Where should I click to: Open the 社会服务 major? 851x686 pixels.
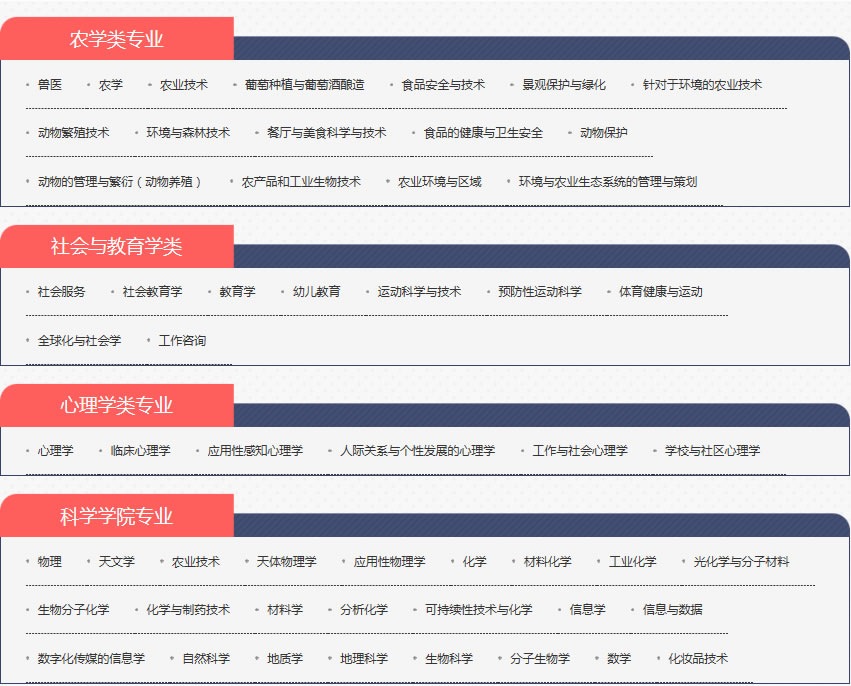pos(62,292)
